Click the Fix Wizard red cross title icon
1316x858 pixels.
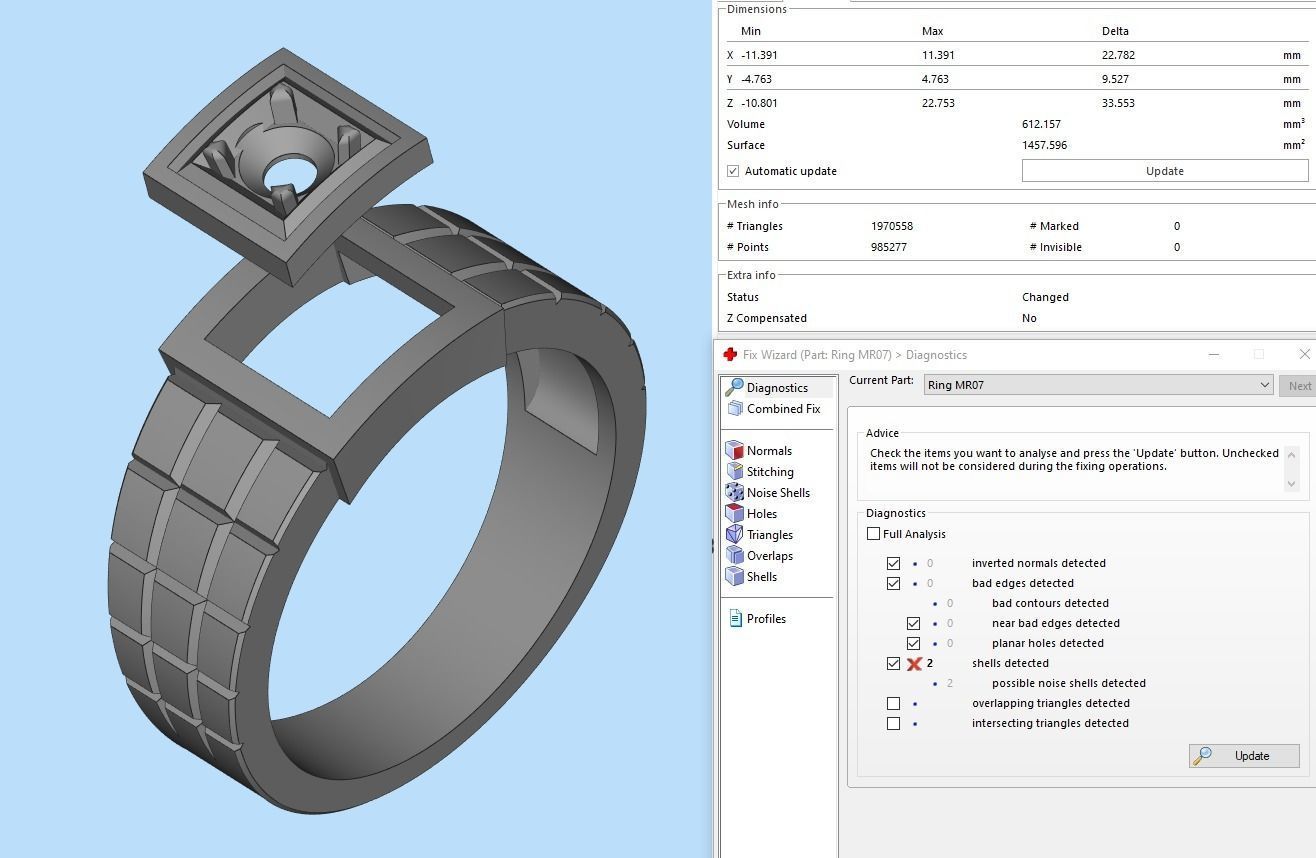click(730, 354)
